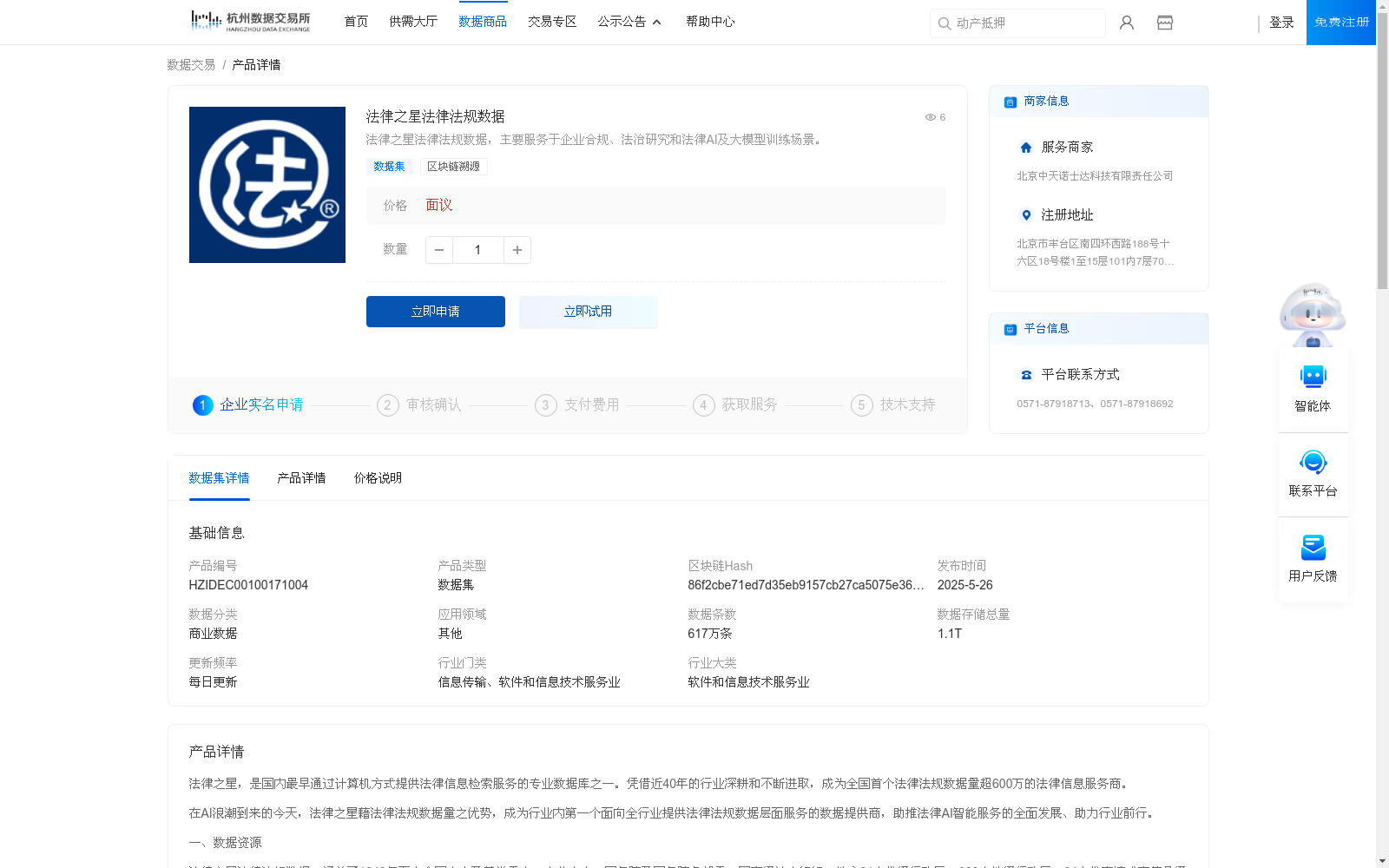The width and height of the screenshot is (1389, 868).
Task: Increase quantity with plus button
Action: [x=517, y=250]
